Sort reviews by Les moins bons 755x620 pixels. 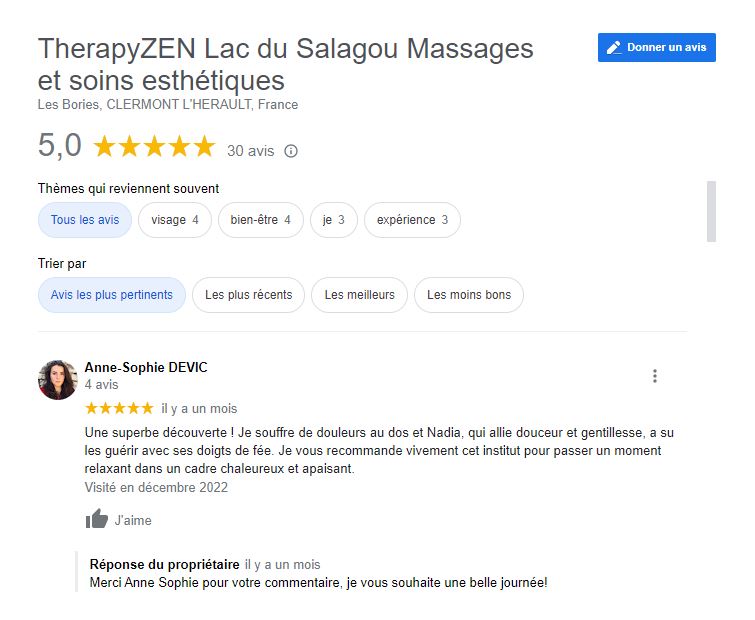(469, 295)
